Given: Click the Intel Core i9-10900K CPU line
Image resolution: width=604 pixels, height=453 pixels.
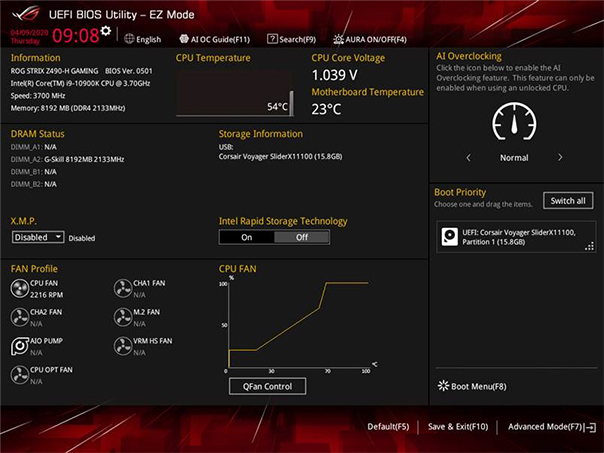Looking at the screenshot, I should tap(81, 83).
